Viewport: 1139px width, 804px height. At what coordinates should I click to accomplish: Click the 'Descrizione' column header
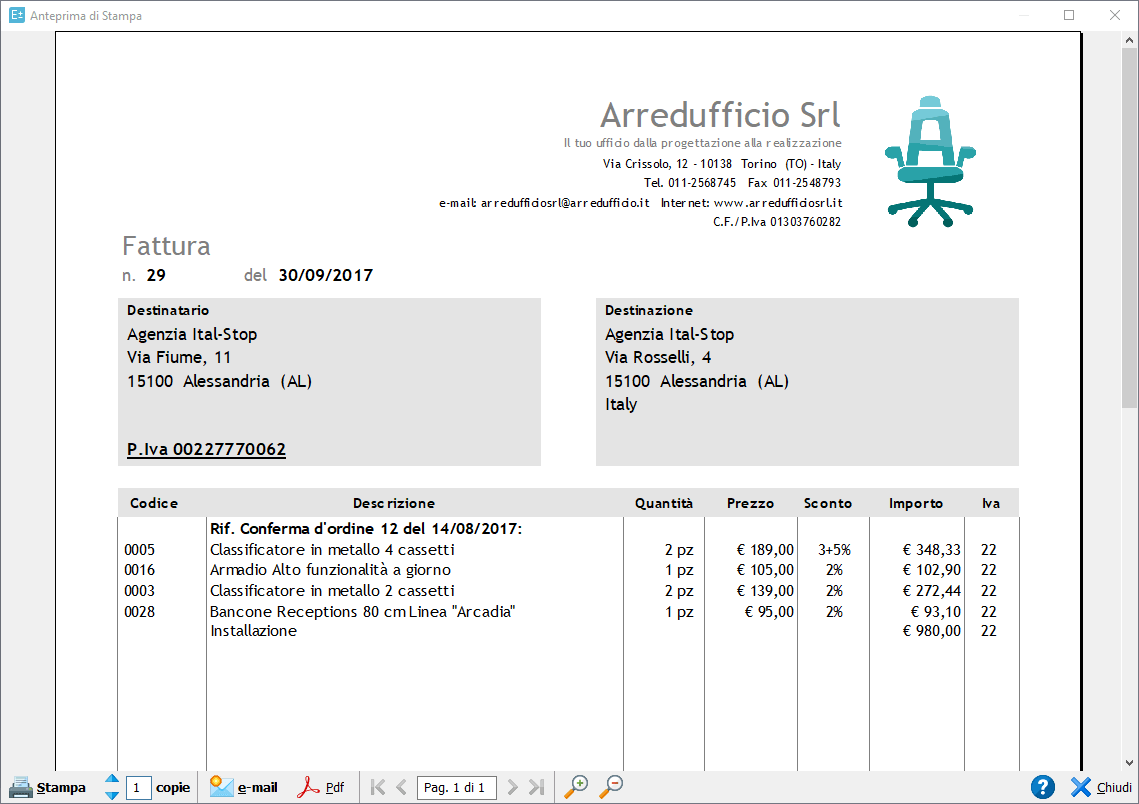[394, 503]
